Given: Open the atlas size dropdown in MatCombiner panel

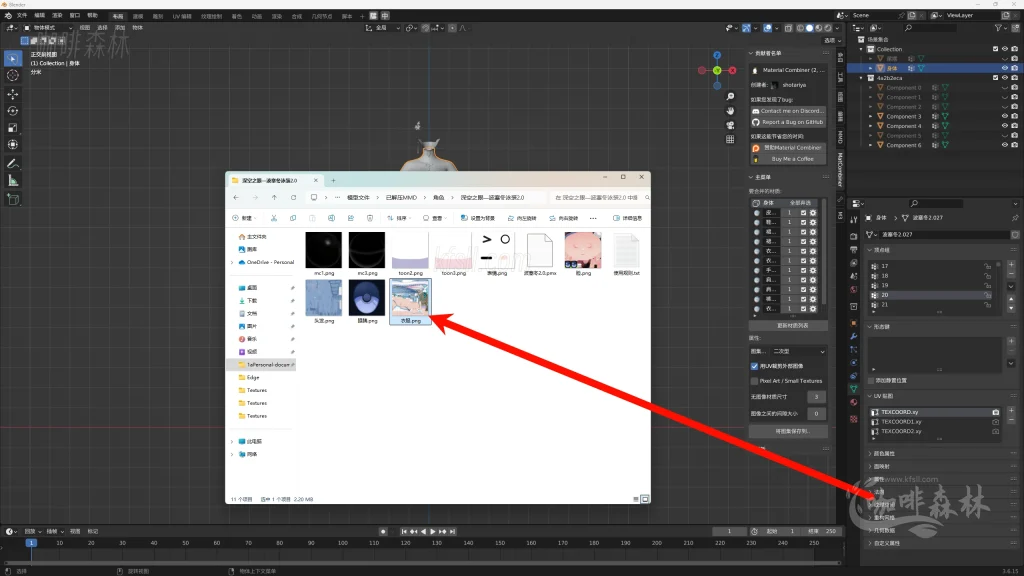Looking at the screenshot, I should coord(798,351).
